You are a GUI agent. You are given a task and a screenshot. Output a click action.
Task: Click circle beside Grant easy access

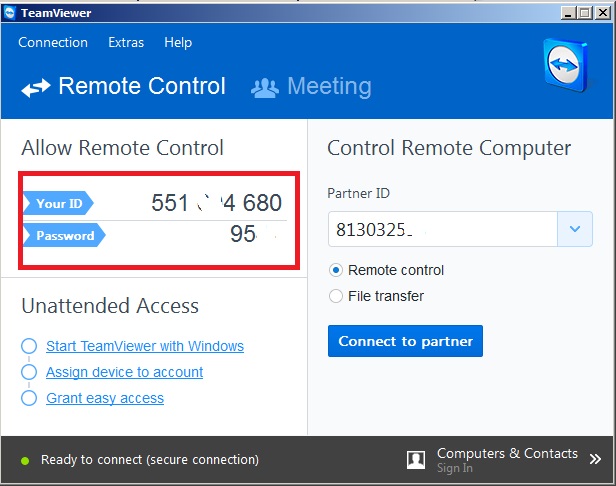pyautogui.click(x=29, y=398)
